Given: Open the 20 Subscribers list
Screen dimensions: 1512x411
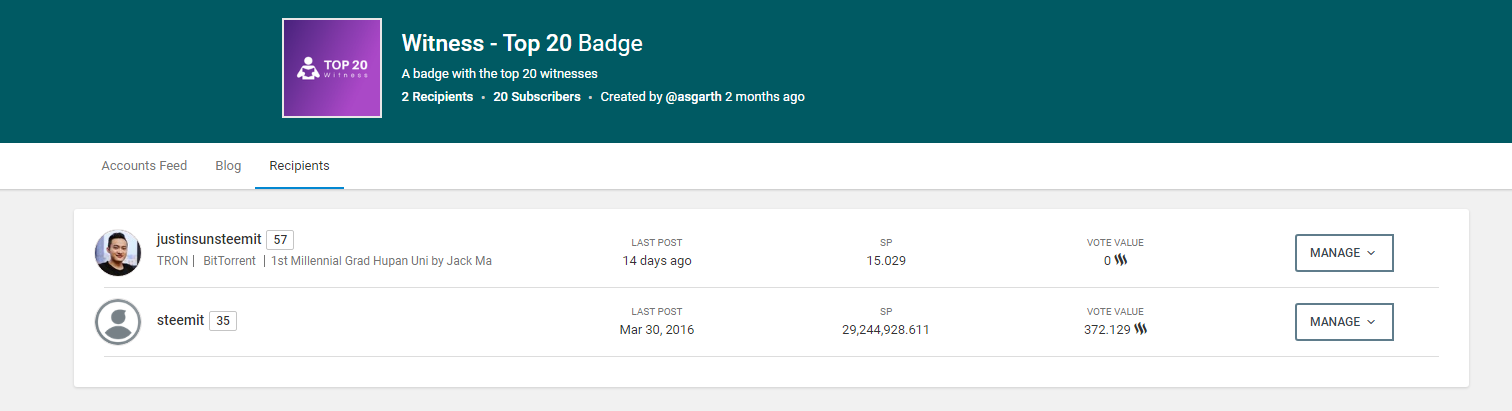Looking at the screenshot, I should (536, 97).
